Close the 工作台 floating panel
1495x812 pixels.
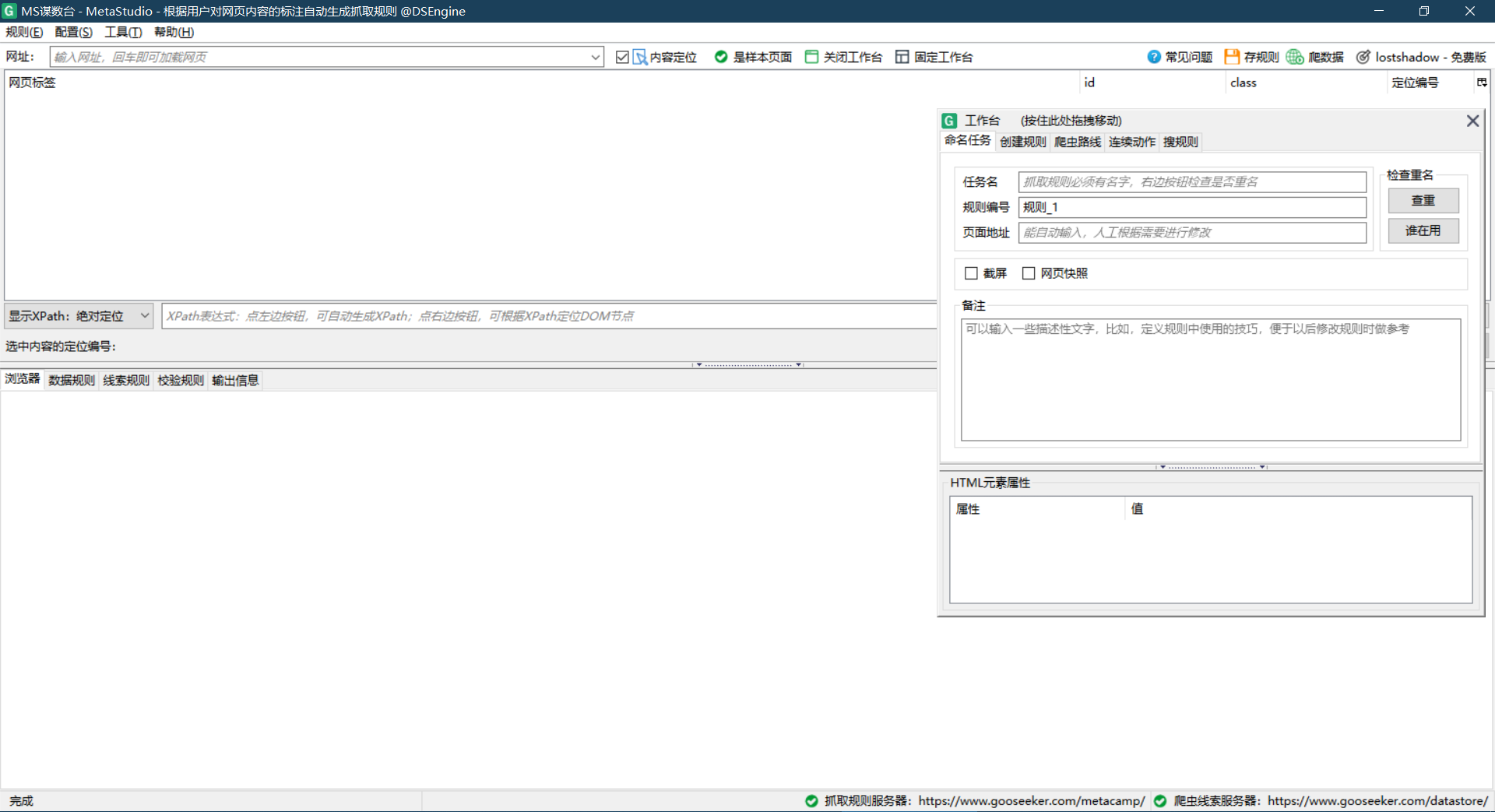(1472, 121)
